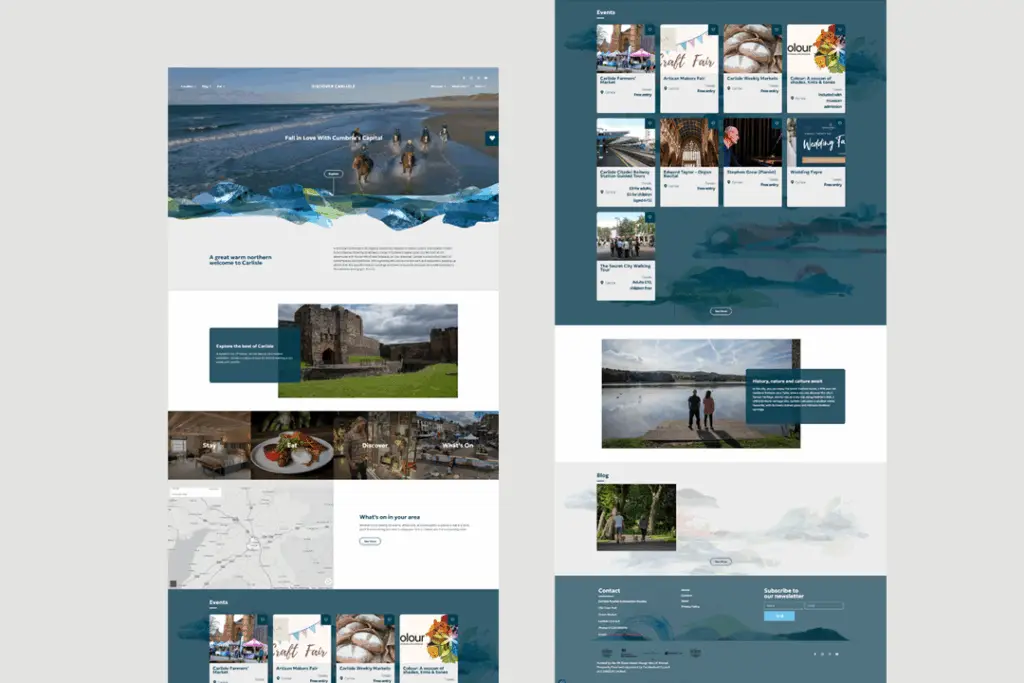
Task: Open the Edward Taylor Organ Recital event
Action: tap(689, 163)
